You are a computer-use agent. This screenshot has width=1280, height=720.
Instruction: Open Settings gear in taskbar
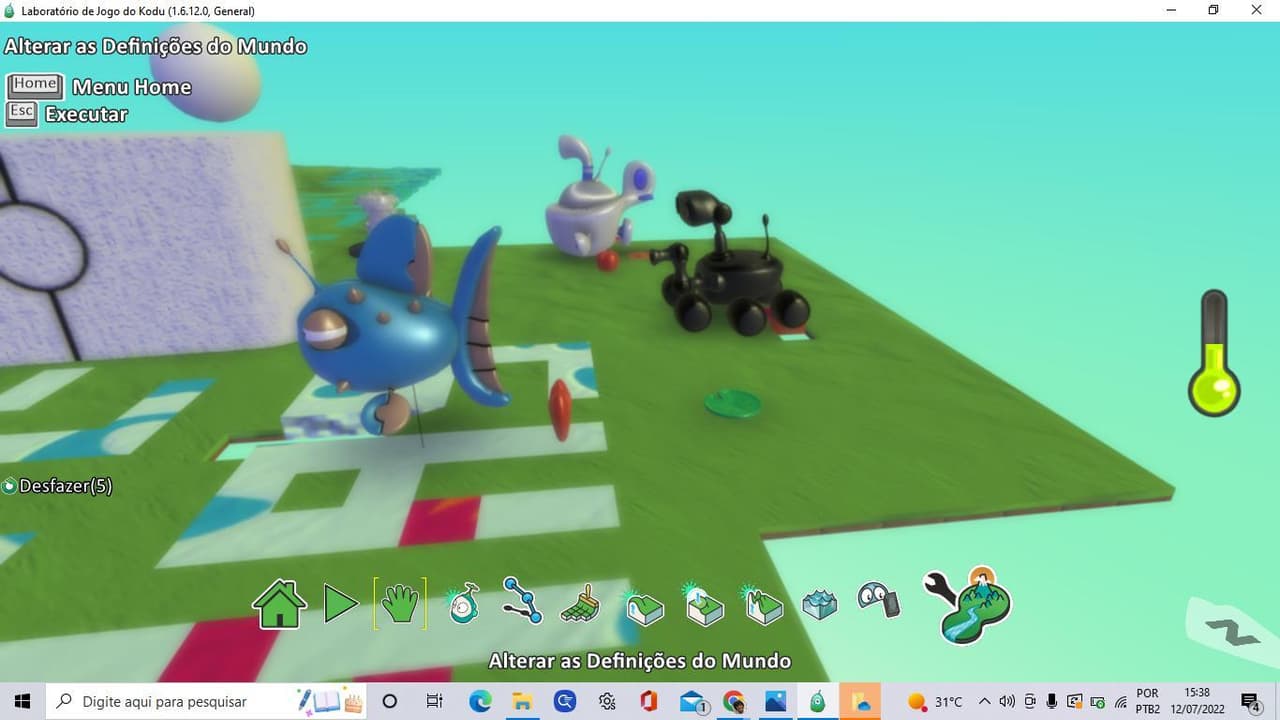click(606, 701)
